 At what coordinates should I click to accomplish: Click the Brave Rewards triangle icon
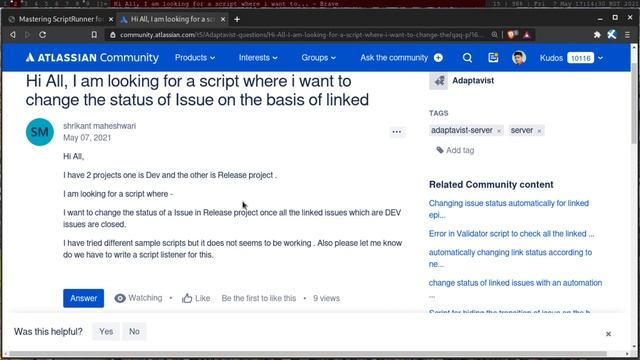click(527, 35)
